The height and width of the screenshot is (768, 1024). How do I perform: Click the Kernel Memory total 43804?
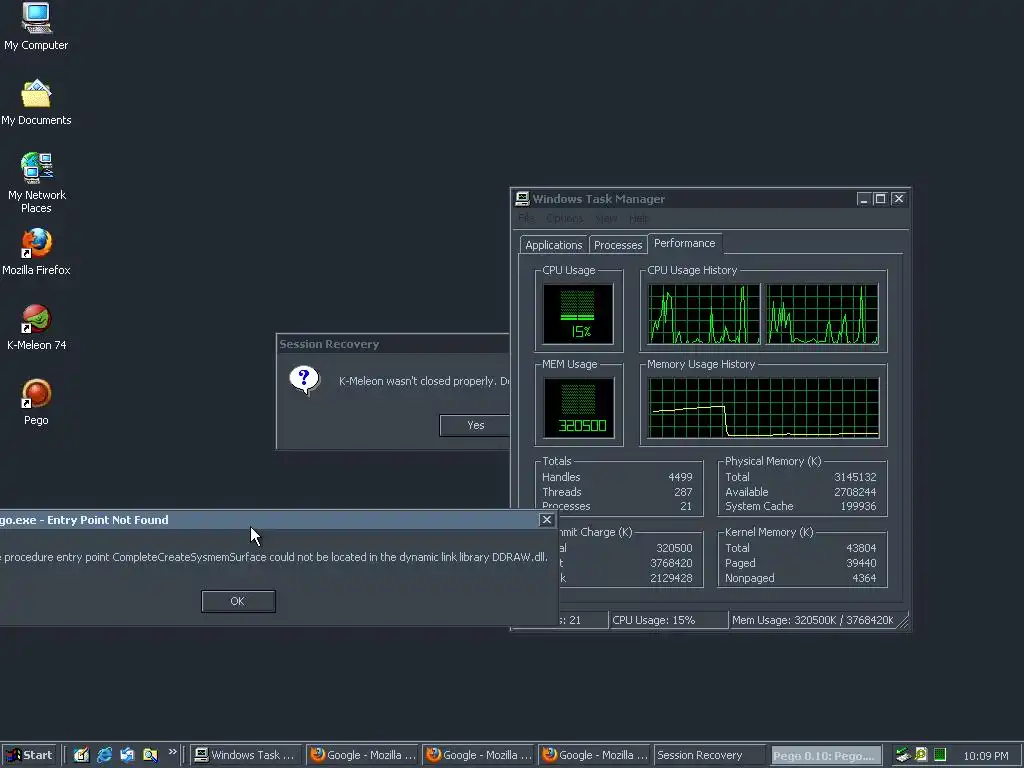point(861,548)
